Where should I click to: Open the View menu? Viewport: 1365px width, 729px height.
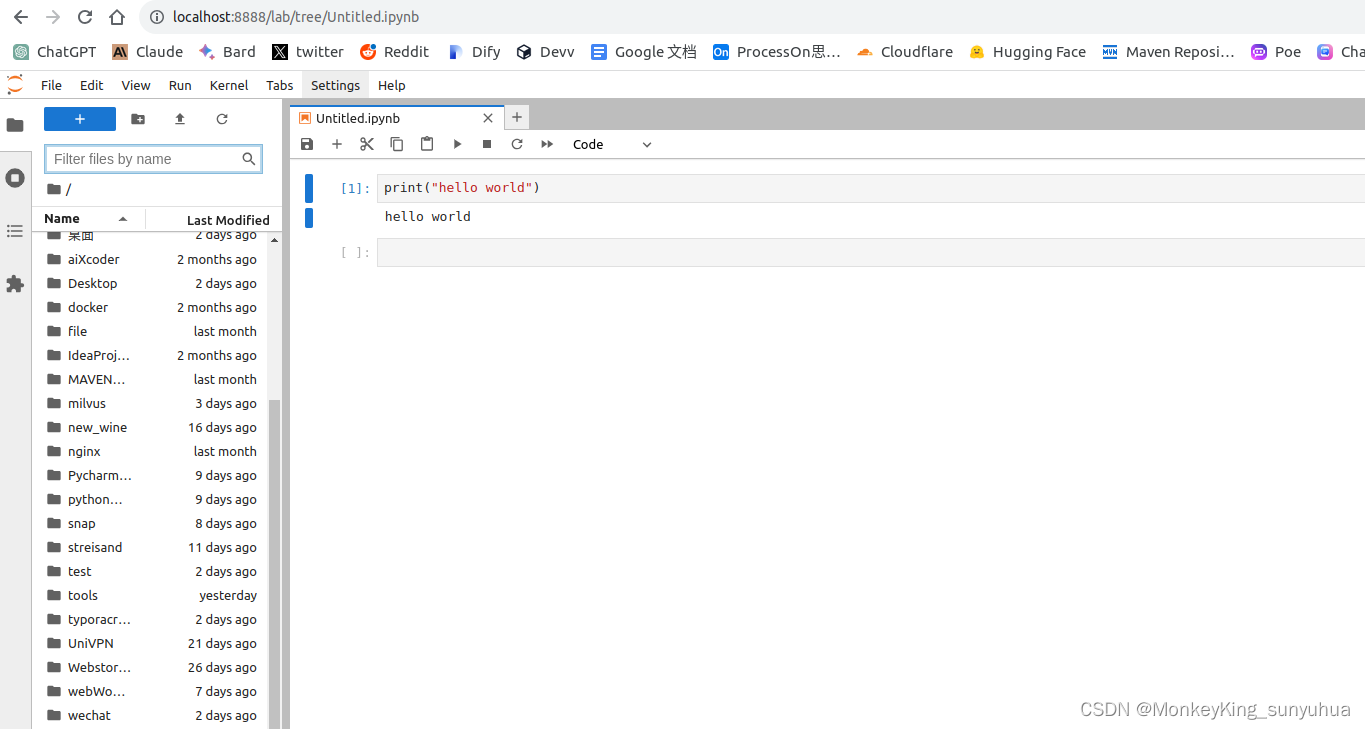136,85
